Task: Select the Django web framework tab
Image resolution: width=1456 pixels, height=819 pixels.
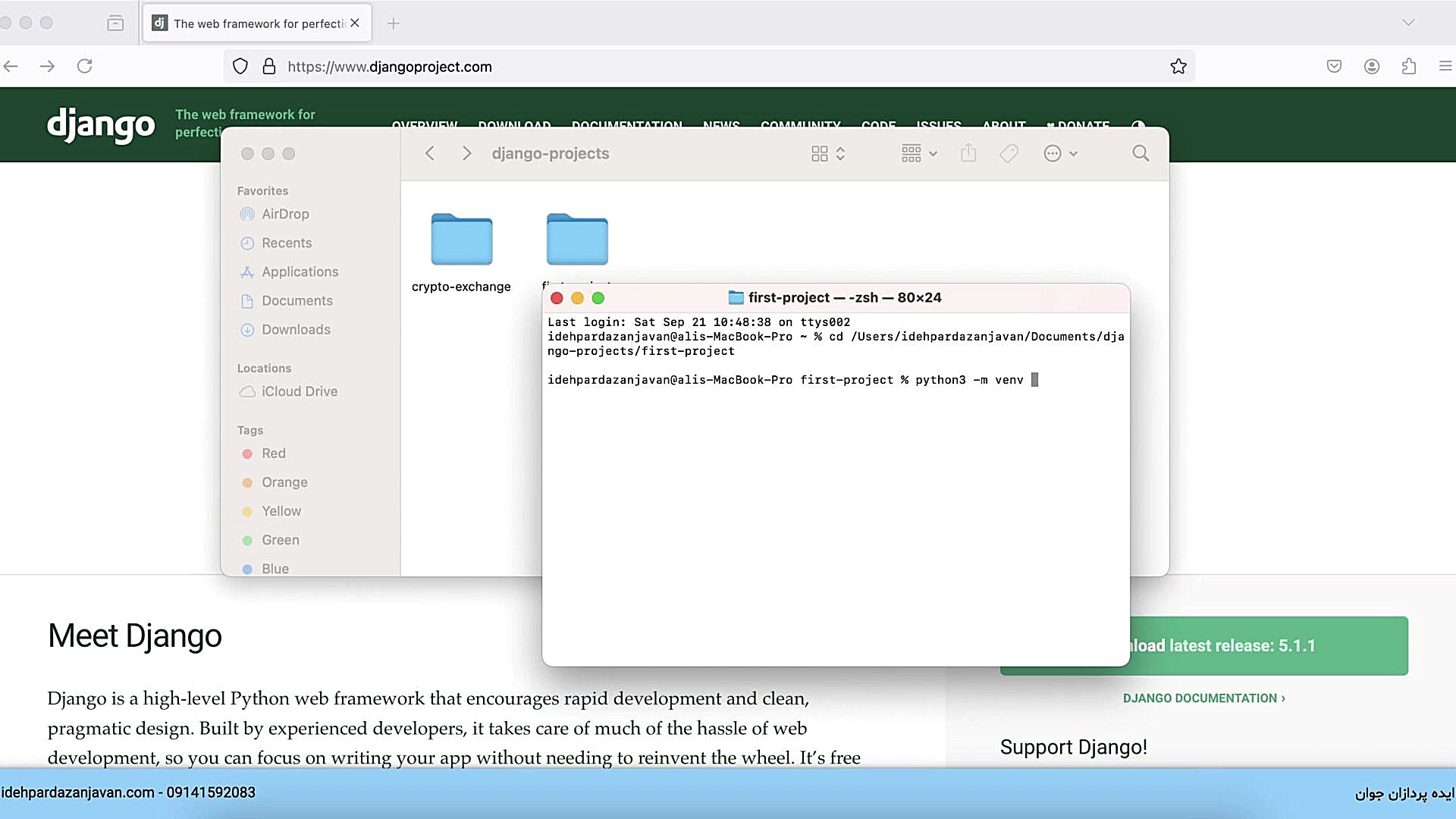Action: 257,24
